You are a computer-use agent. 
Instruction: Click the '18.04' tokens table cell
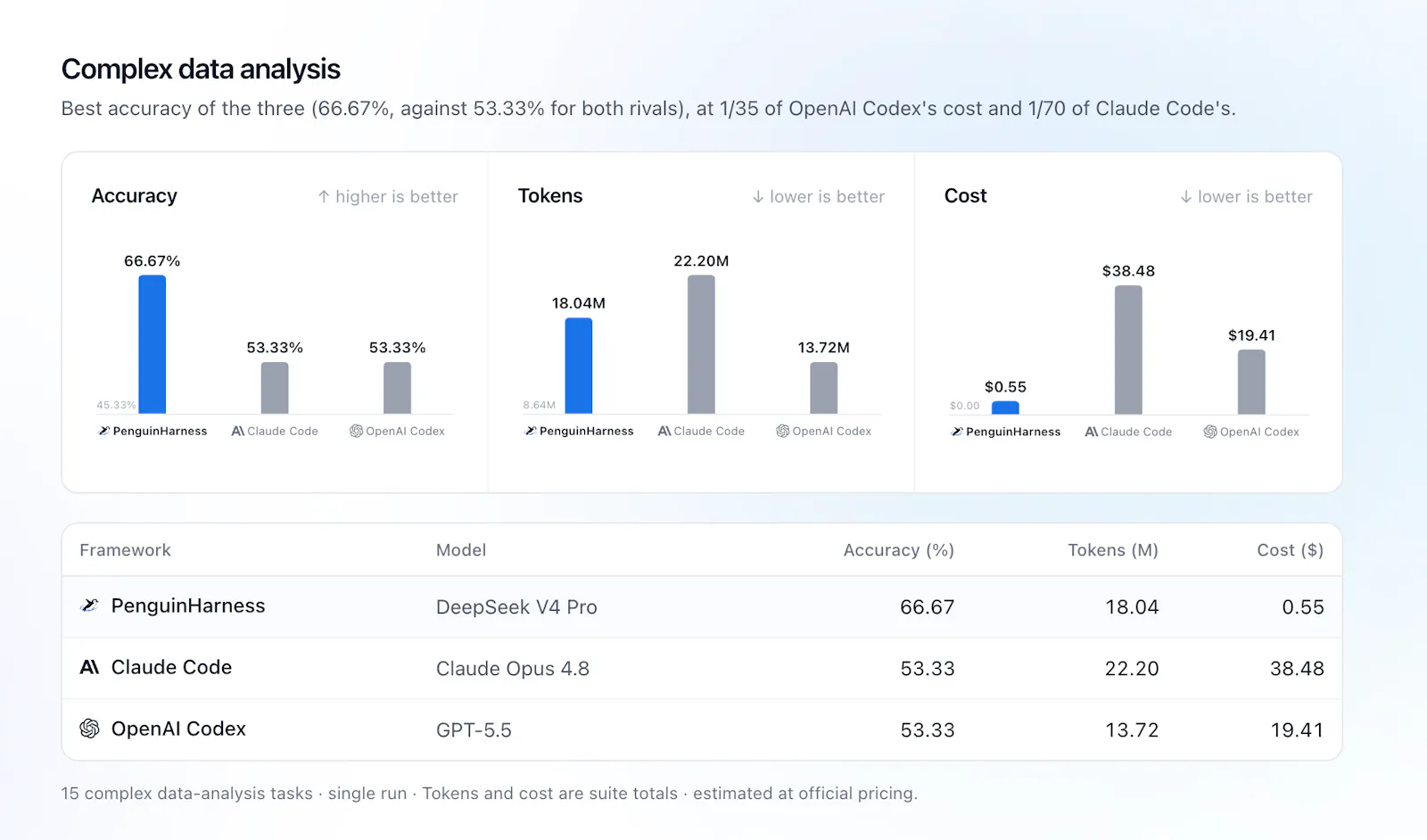(x=1132, y=607)
